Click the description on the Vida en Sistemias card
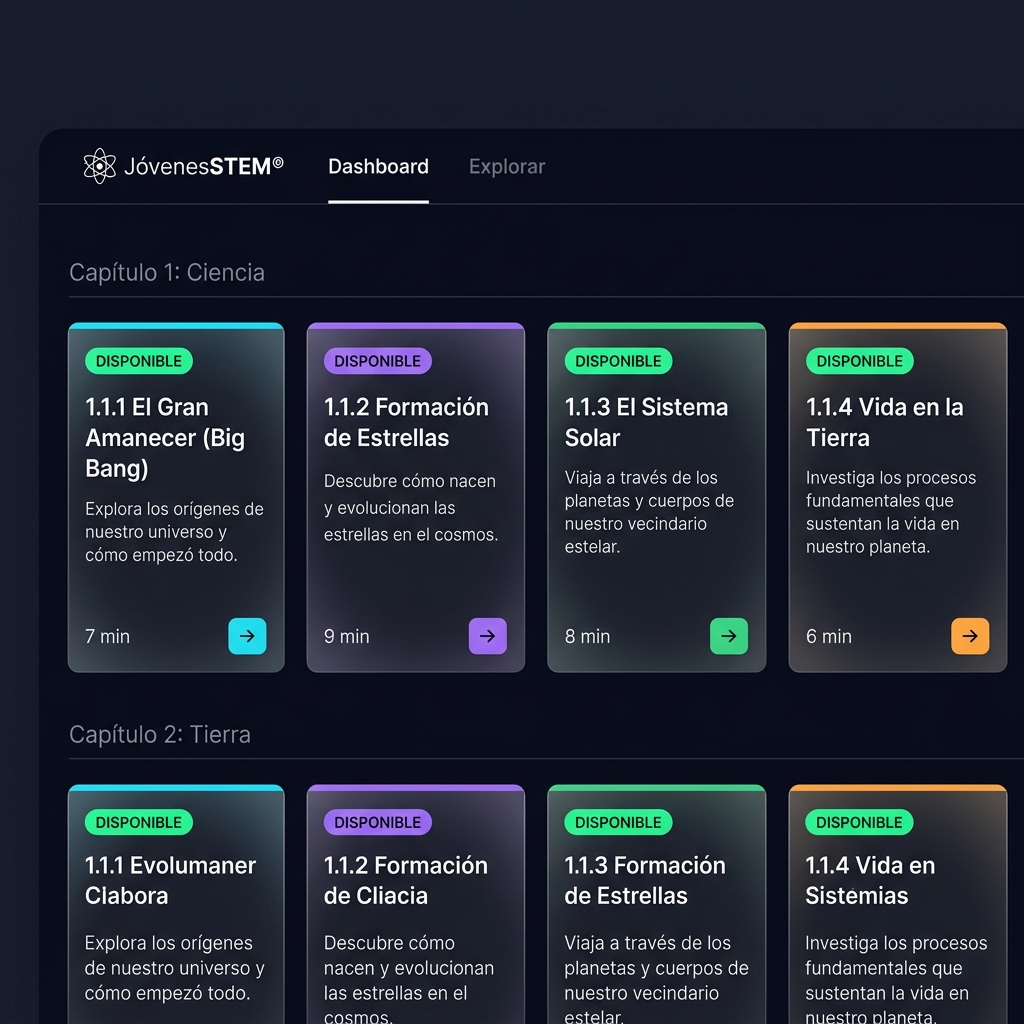This screenshot has width=1024, height=1024. 896,978
